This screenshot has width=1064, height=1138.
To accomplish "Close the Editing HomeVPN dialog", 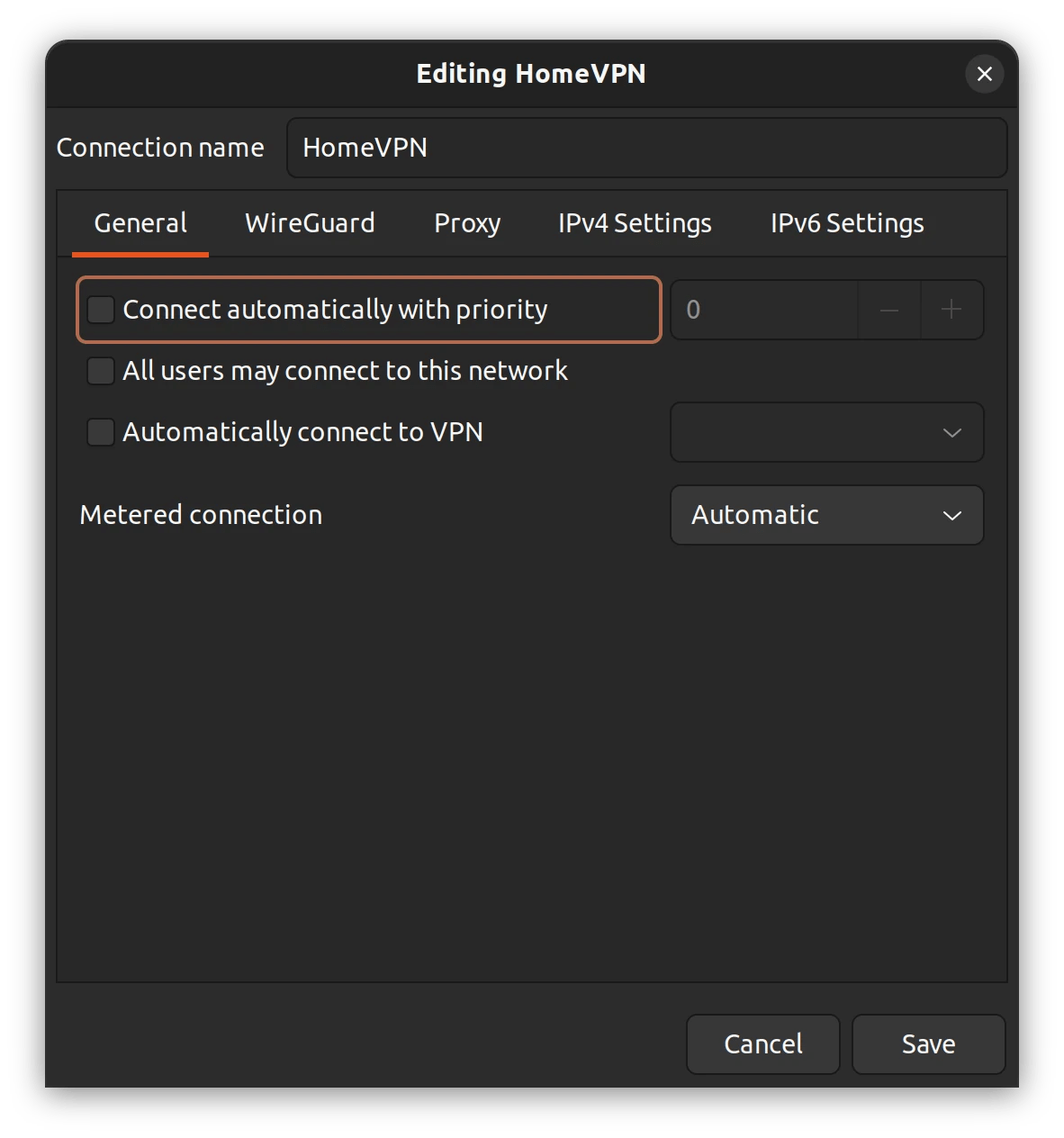I will [x=984, y=74].
